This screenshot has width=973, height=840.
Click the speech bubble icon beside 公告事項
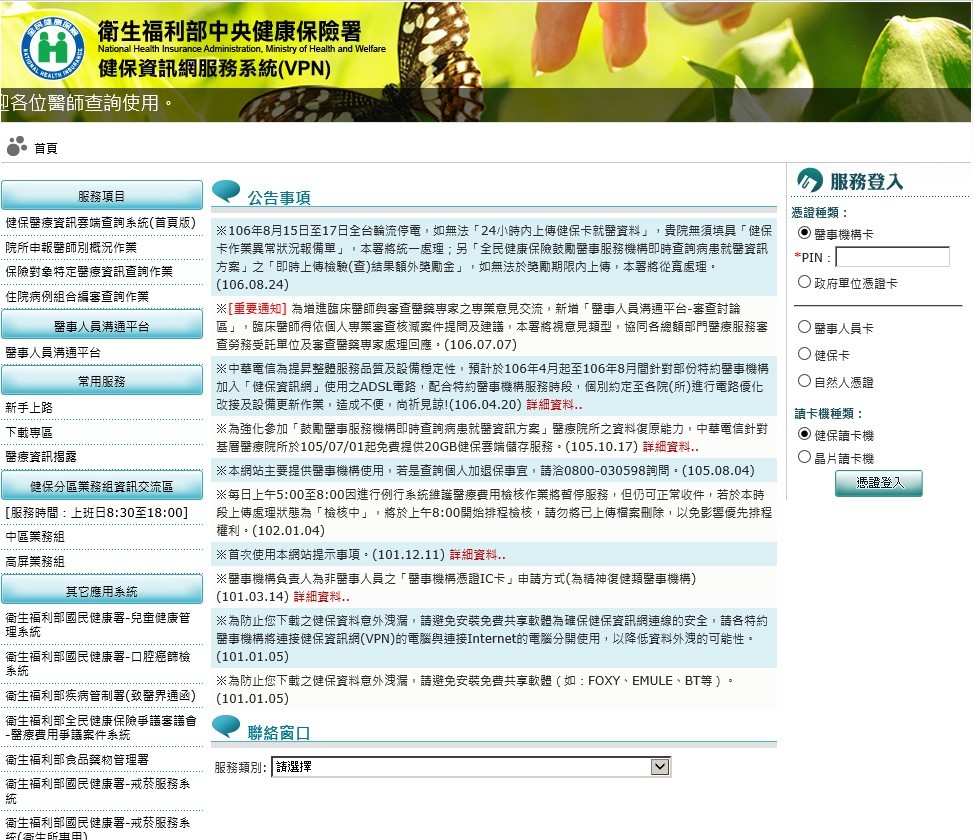pos(226,192)
